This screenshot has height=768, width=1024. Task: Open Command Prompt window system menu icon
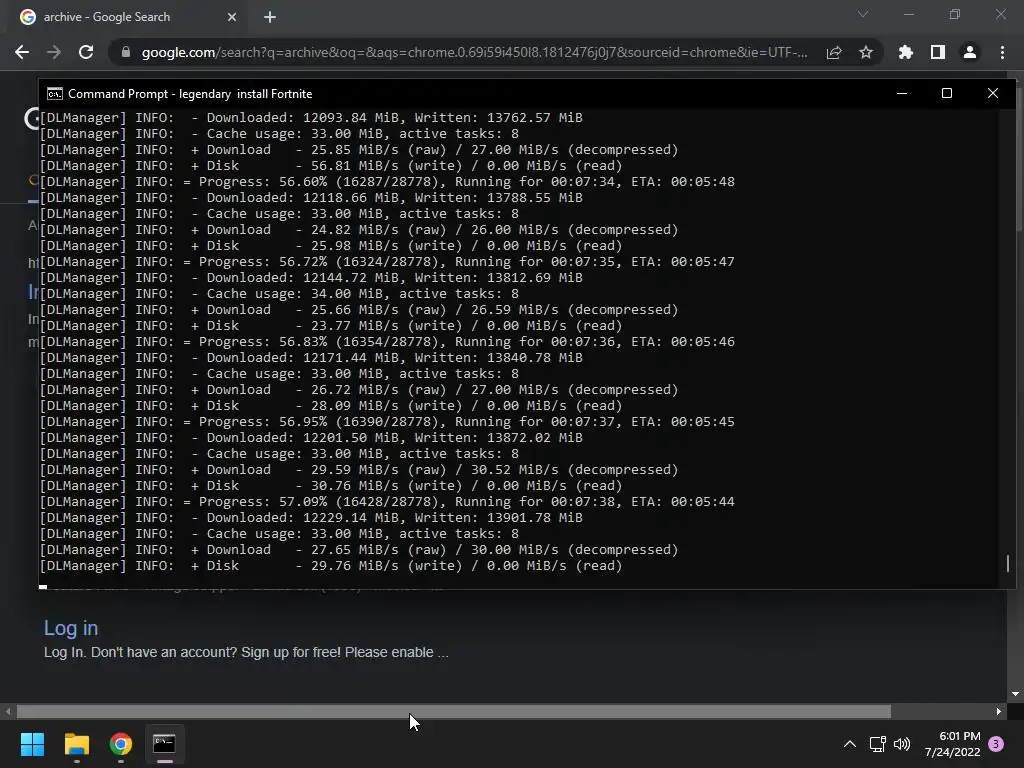(x=55, y=94)
